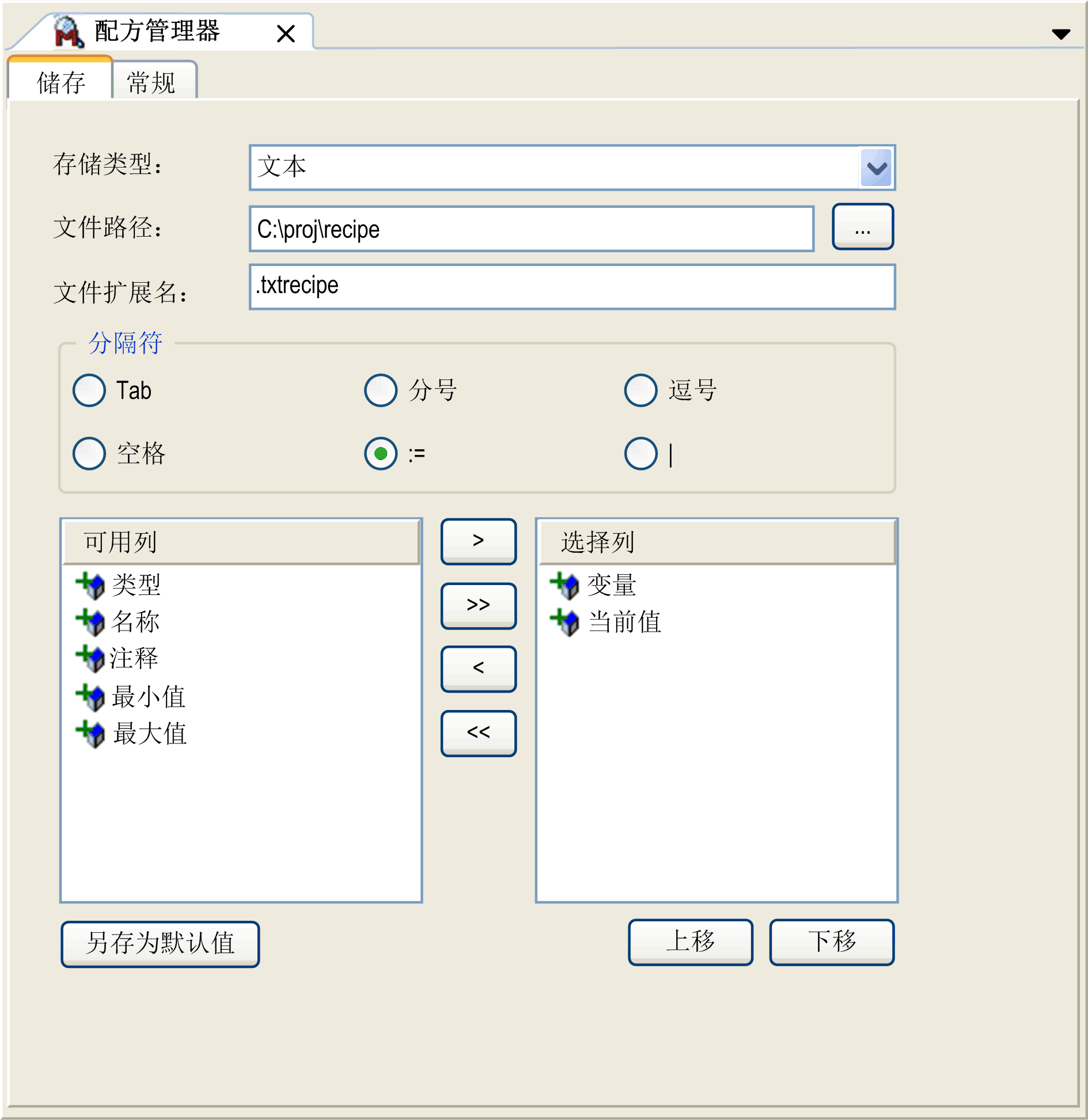Choose the 分号 separator option
The image size is (1088, 1120).
click(381, 390)
